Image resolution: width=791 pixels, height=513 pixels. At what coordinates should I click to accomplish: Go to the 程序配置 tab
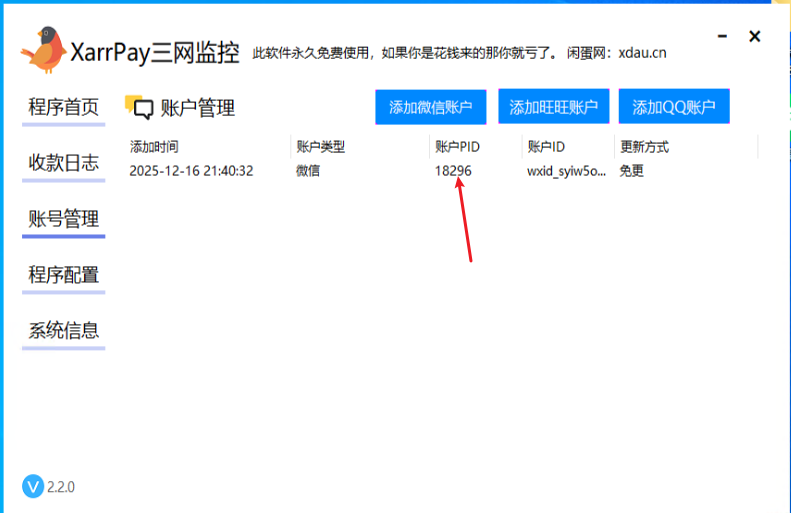coord(64,275)
